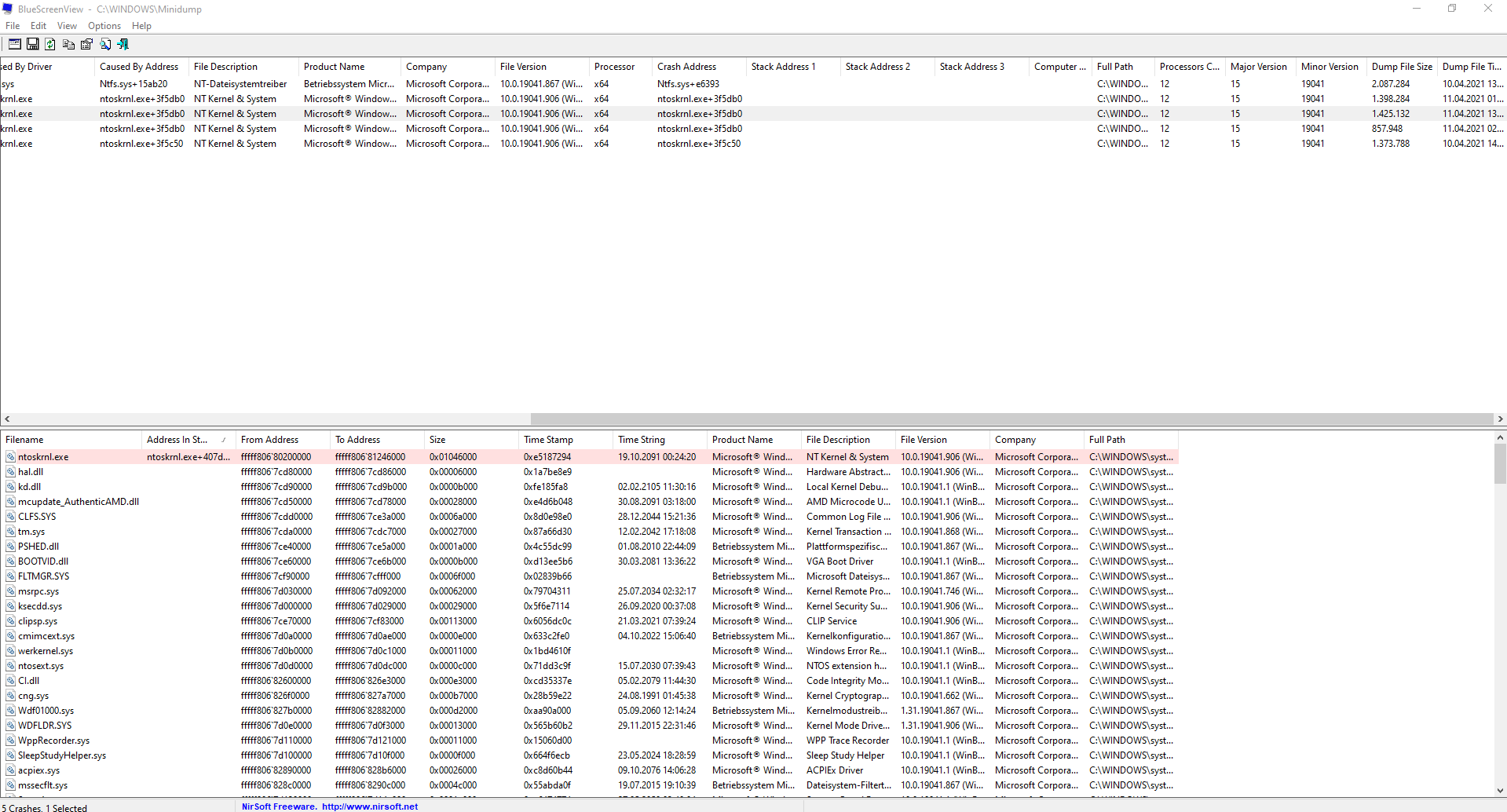1507x812 pixels.
Task: Click the file icon beside FLTMGR.SYS
Action: point(11,576)
